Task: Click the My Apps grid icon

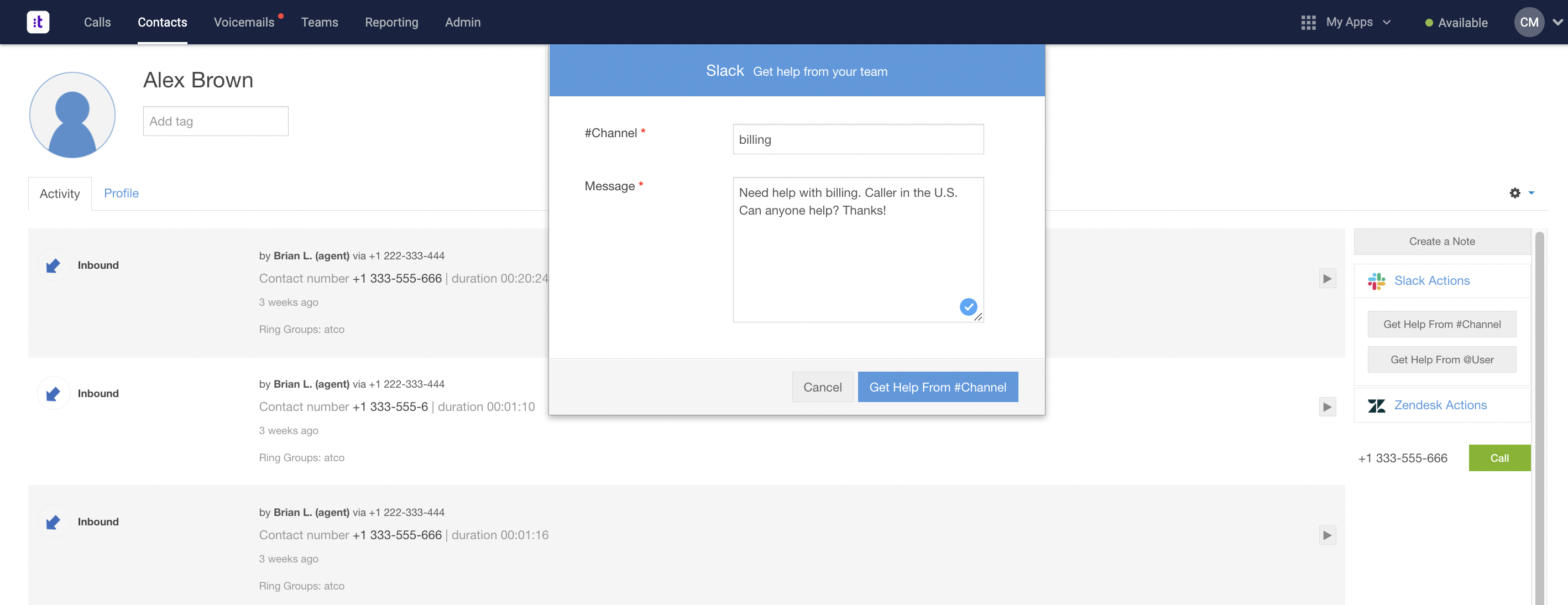Action: [x=1308, y=23]
